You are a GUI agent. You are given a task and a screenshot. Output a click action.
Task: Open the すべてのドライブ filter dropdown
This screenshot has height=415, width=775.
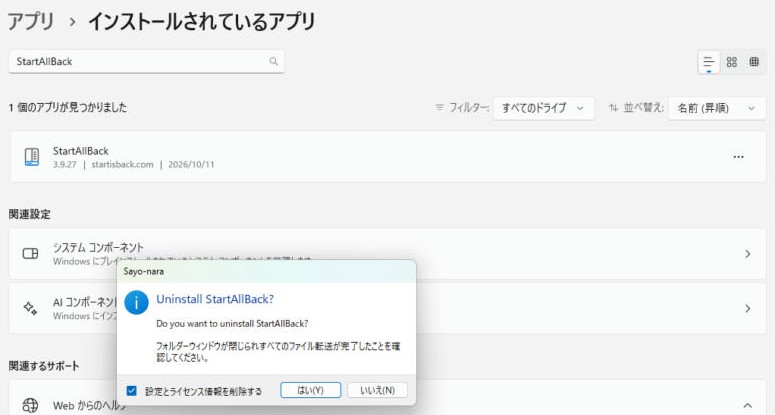(543, 108)
